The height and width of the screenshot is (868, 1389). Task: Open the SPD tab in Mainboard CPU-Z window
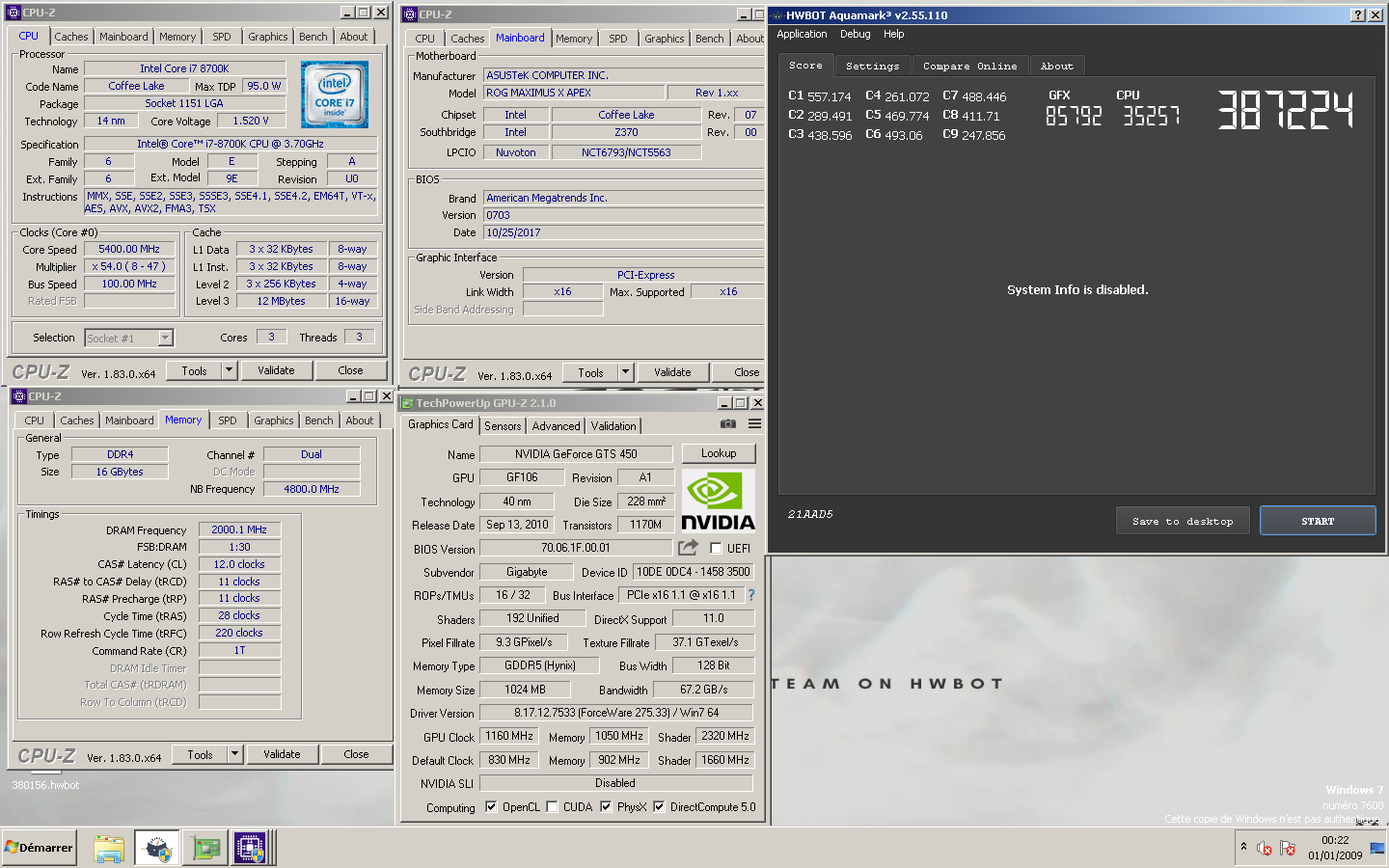618,39
